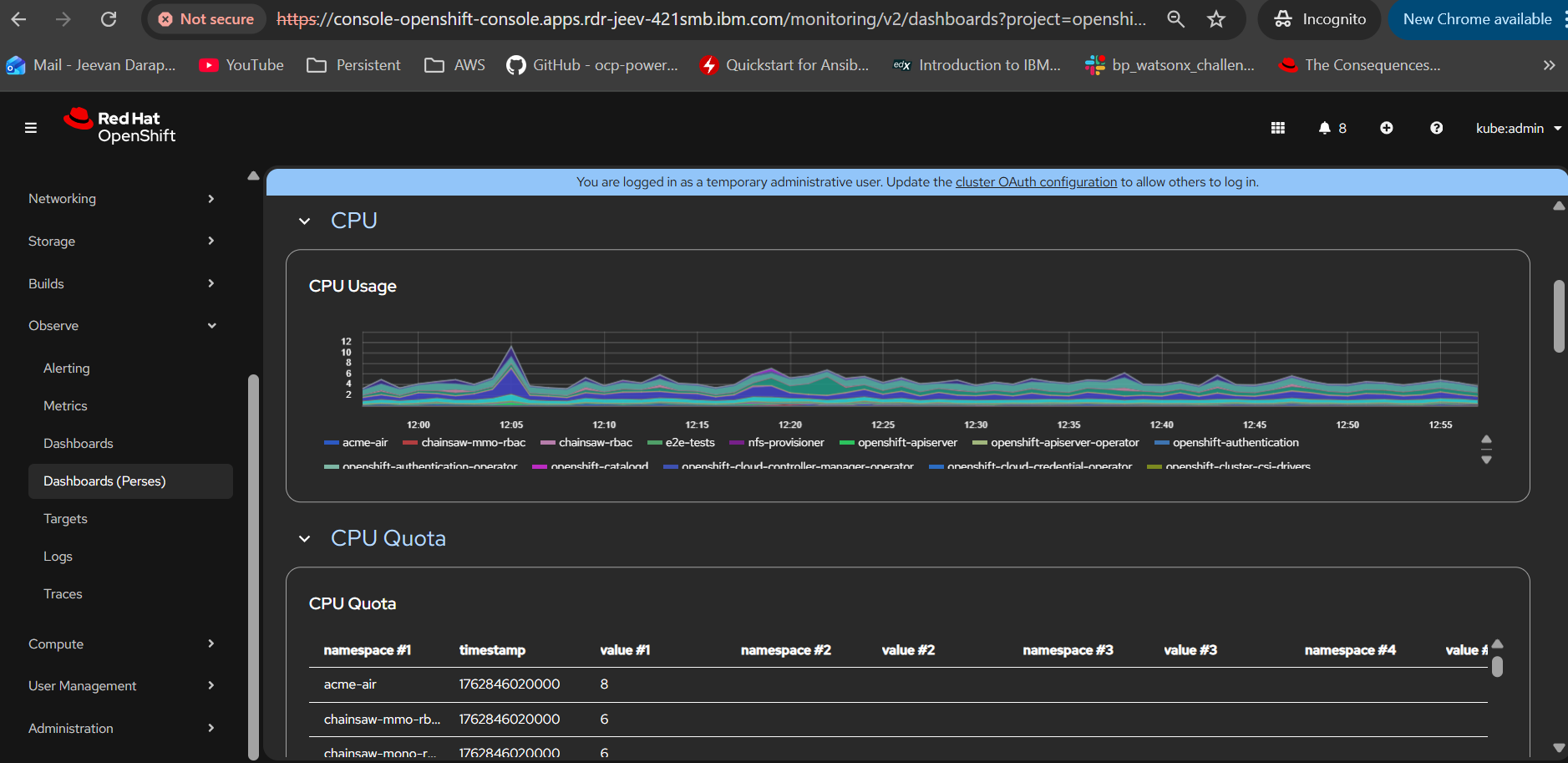Screen dimensions: 1568x763
Task: Click the Red Hat OpenShift logo
Action: point(120,127)
